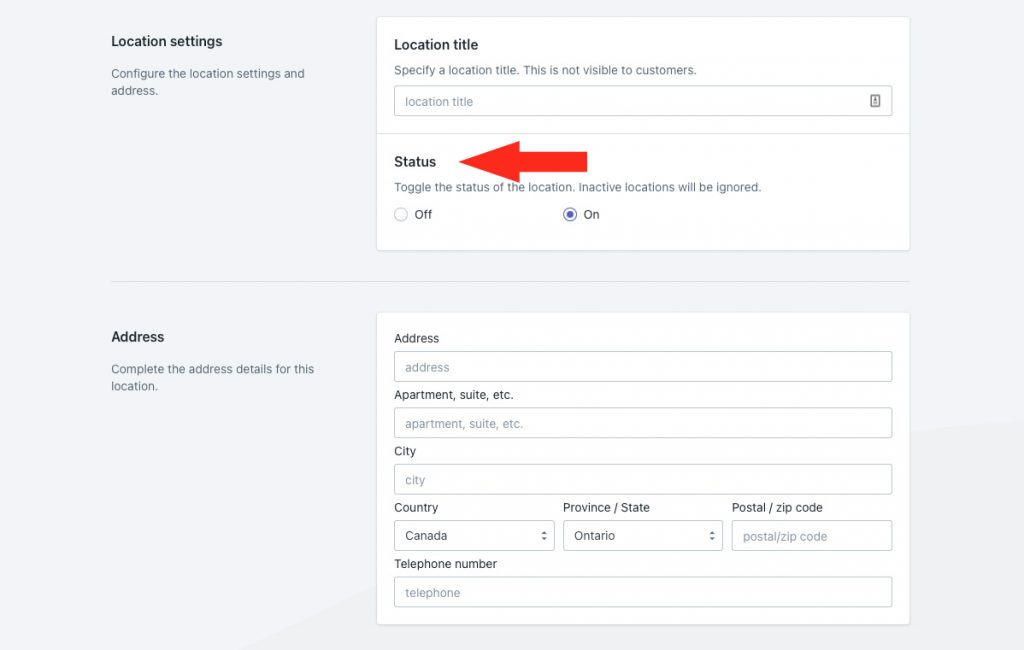Click the bold Address section heading on left
Image resolution: width=1024 pixels, height=650 pixels.
point(137,336)
